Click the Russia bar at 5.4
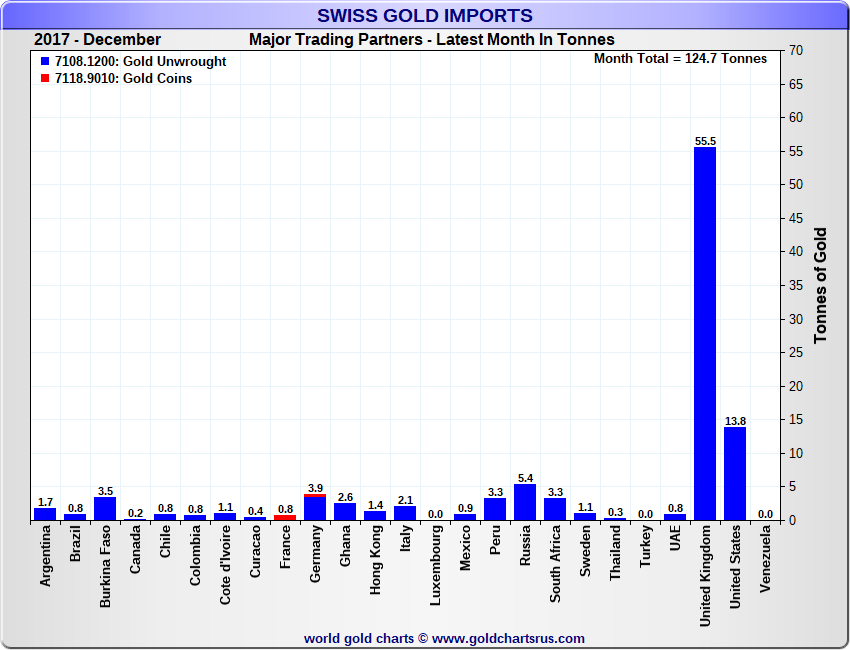This screenshot has height=650, width=850. click(525, 502)
